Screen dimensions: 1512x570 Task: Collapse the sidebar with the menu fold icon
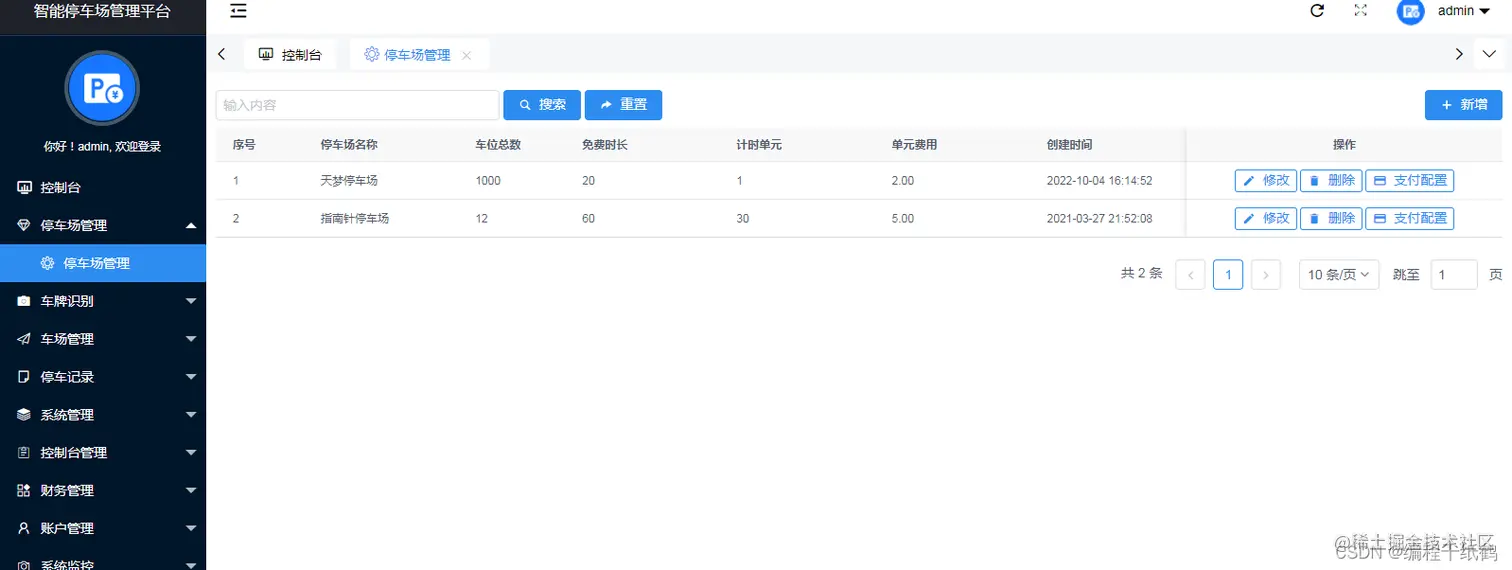coord(238,11)
